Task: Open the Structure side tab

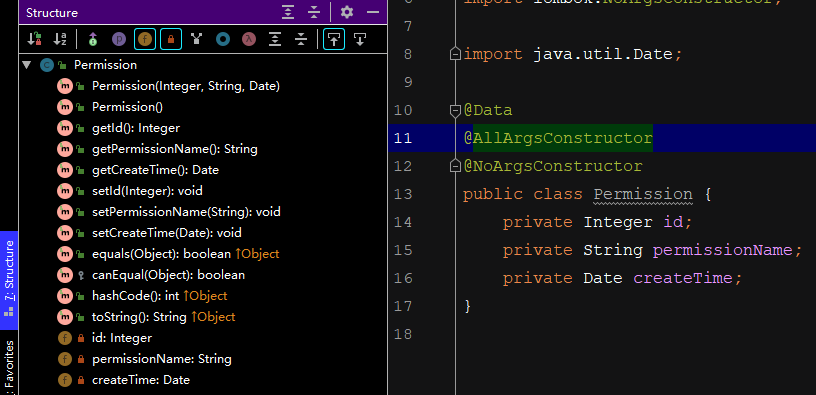Action: (9, 280)
